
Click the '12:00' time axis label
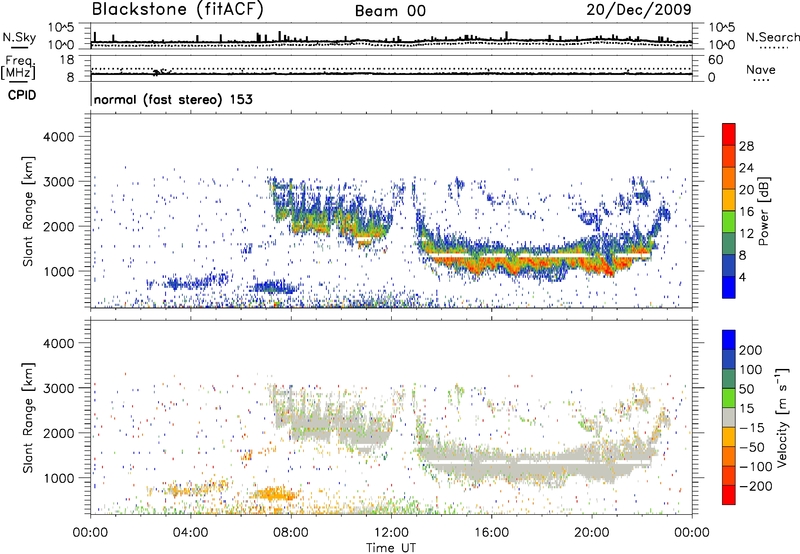[x=391, y=533]
